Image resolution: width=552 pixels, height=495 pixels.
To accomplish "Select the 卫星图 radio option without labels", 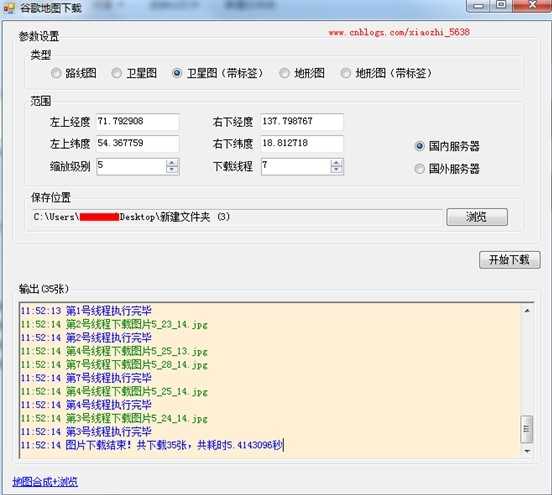I will [134, 73].
